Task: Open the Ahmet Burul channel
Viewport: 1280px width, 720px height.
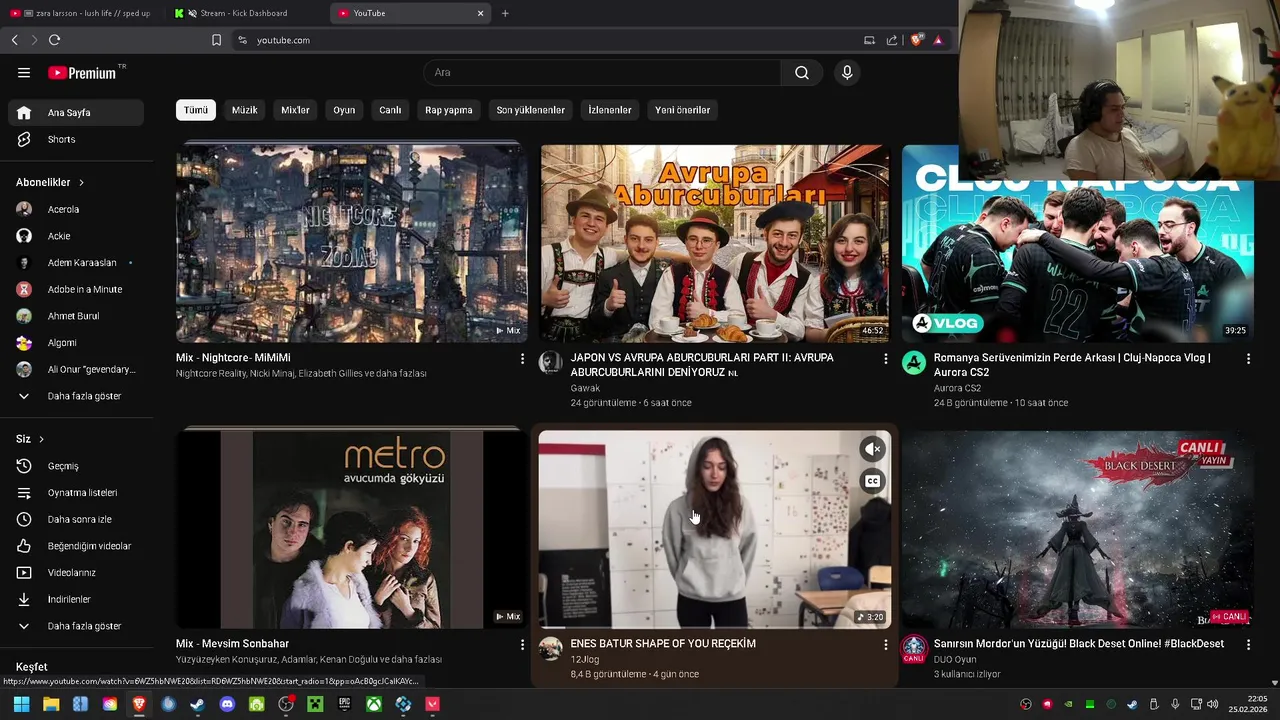Action: (x=76, y=316)
